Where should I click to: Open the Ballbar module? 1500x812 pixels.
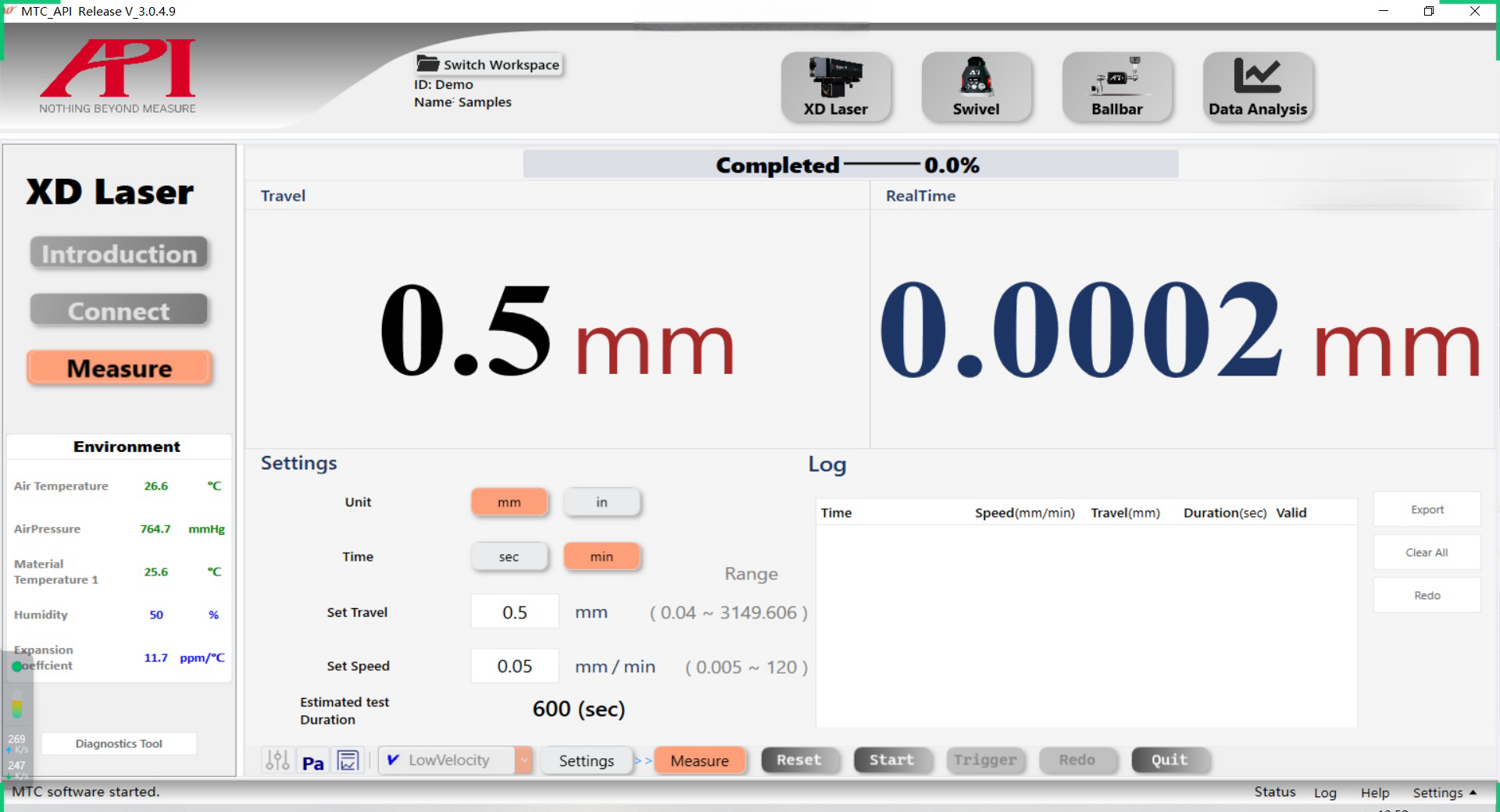[1117, 87]
